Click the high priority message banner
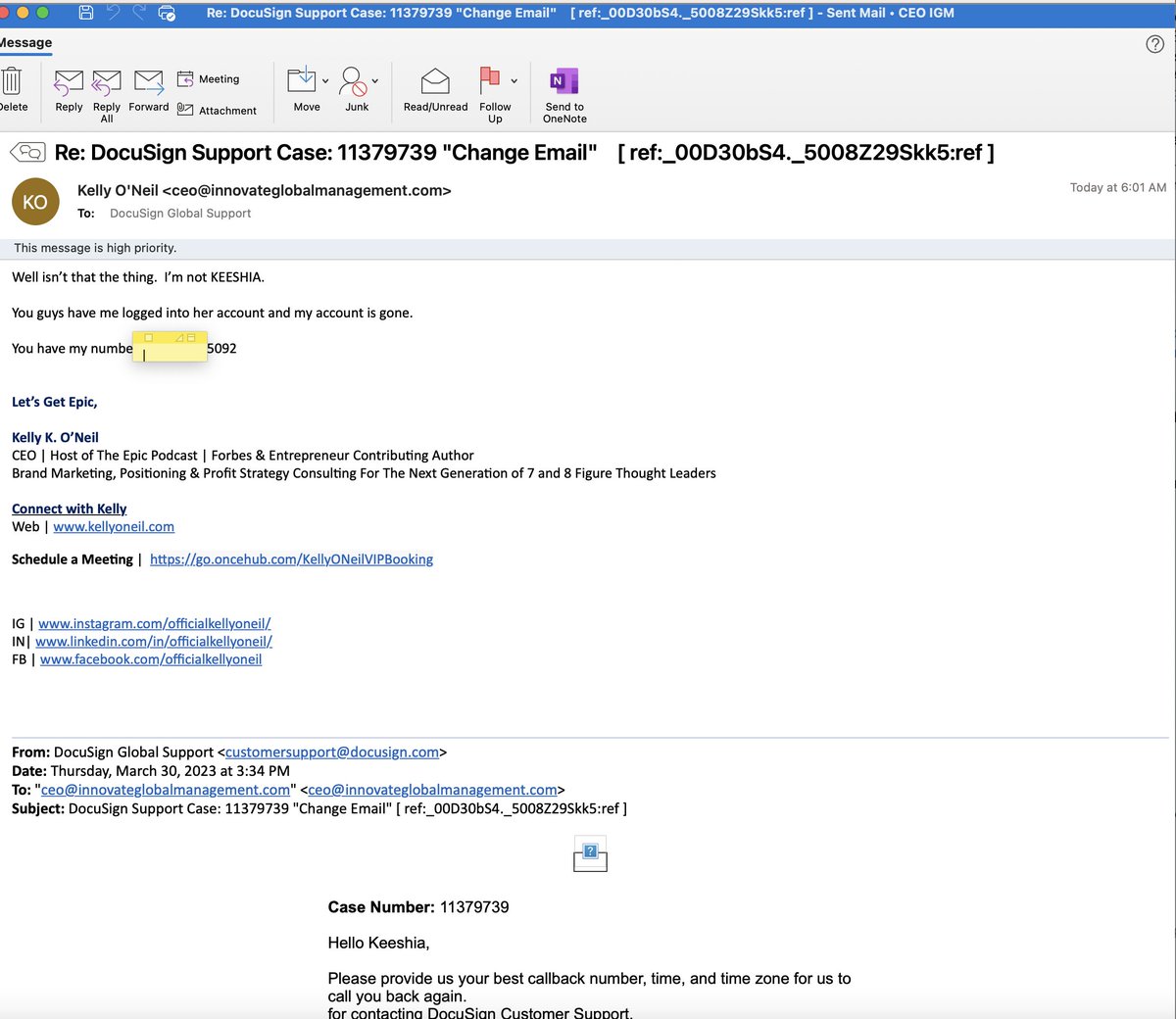This screenshot has height=1019, width=1176. [x=588, y=248]
